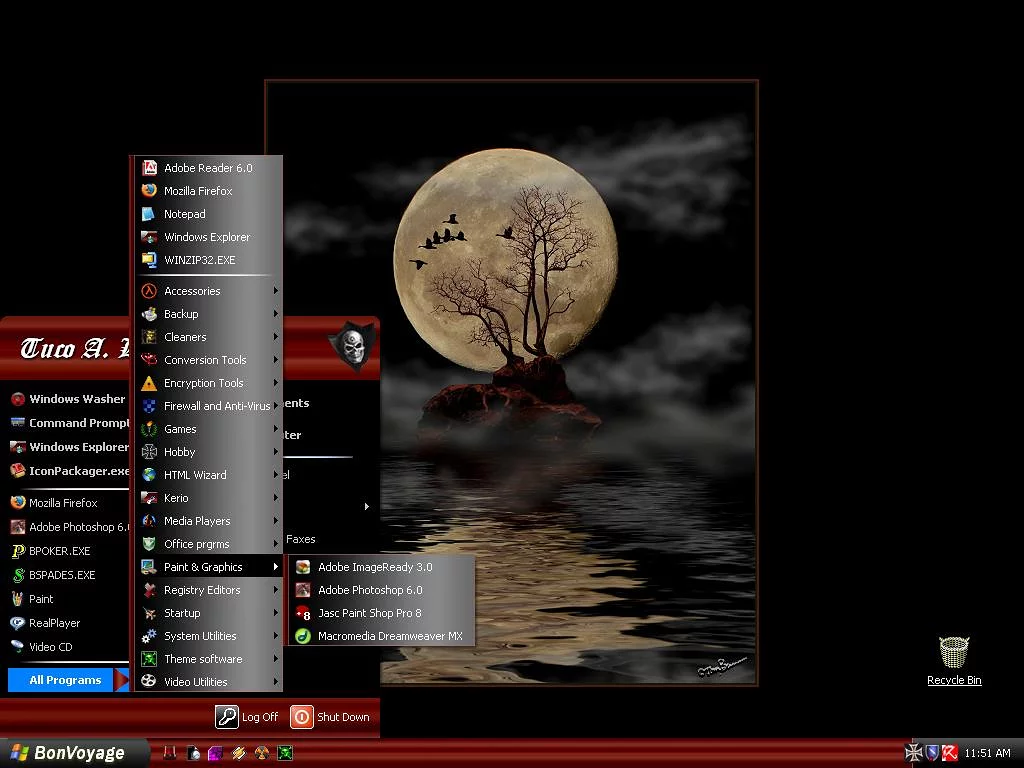1024x768 pixels.
Task: Expand the Accessories submenu arrow
Action: [276, 291]
